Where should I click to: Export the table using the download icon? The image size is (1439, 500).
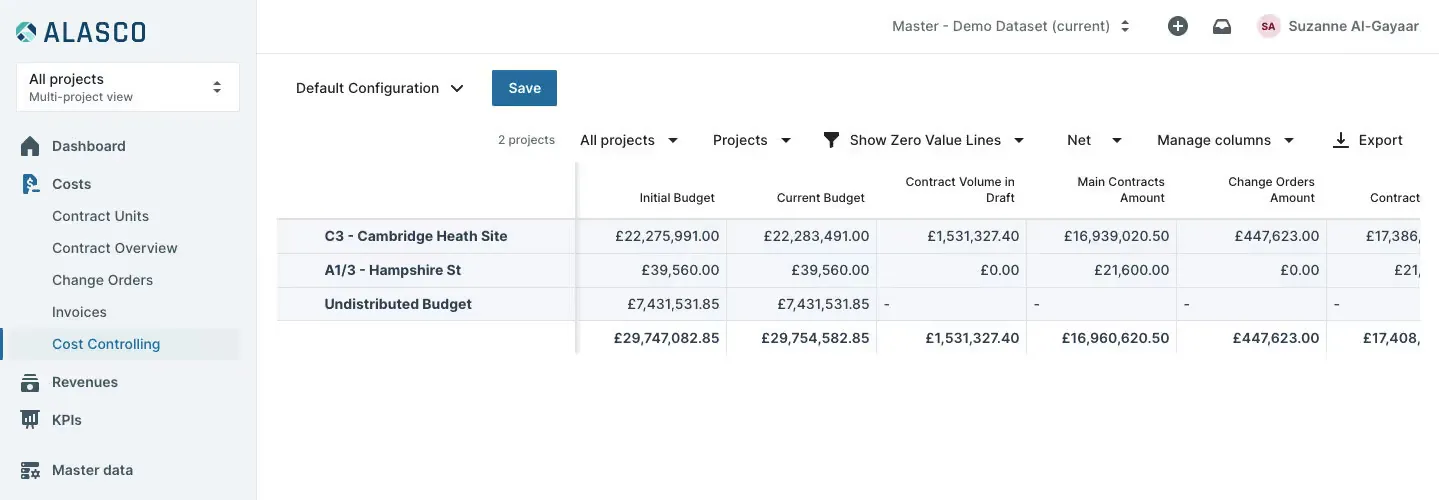point(1341,141)
